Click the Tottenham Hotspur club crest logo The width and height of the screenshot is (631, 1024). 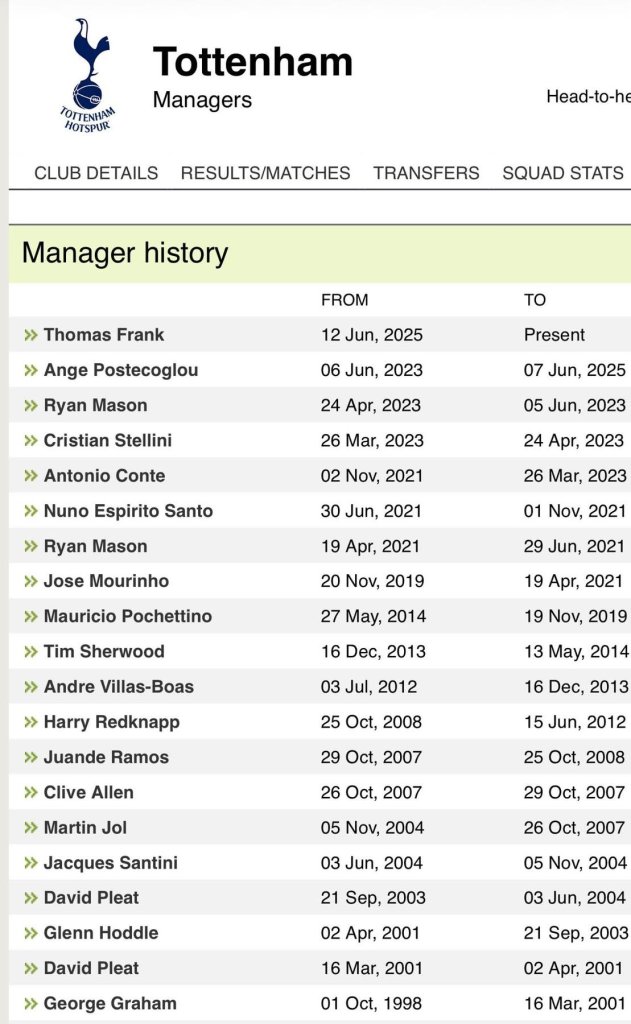88,75
